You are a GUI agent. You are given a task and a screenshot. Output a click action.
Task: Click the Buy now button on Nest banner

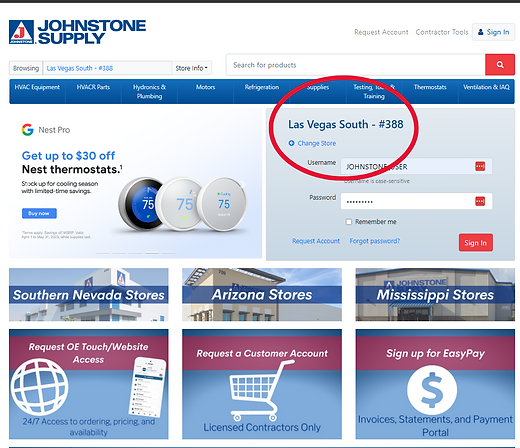point(39,213)
